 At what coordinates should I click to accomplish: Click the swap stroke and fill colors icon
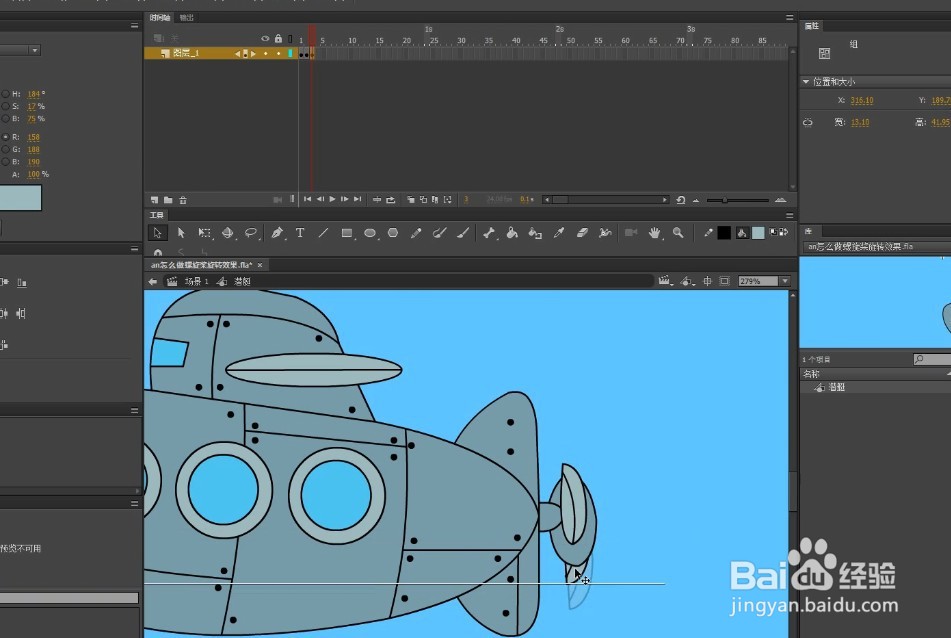point(784,232)
